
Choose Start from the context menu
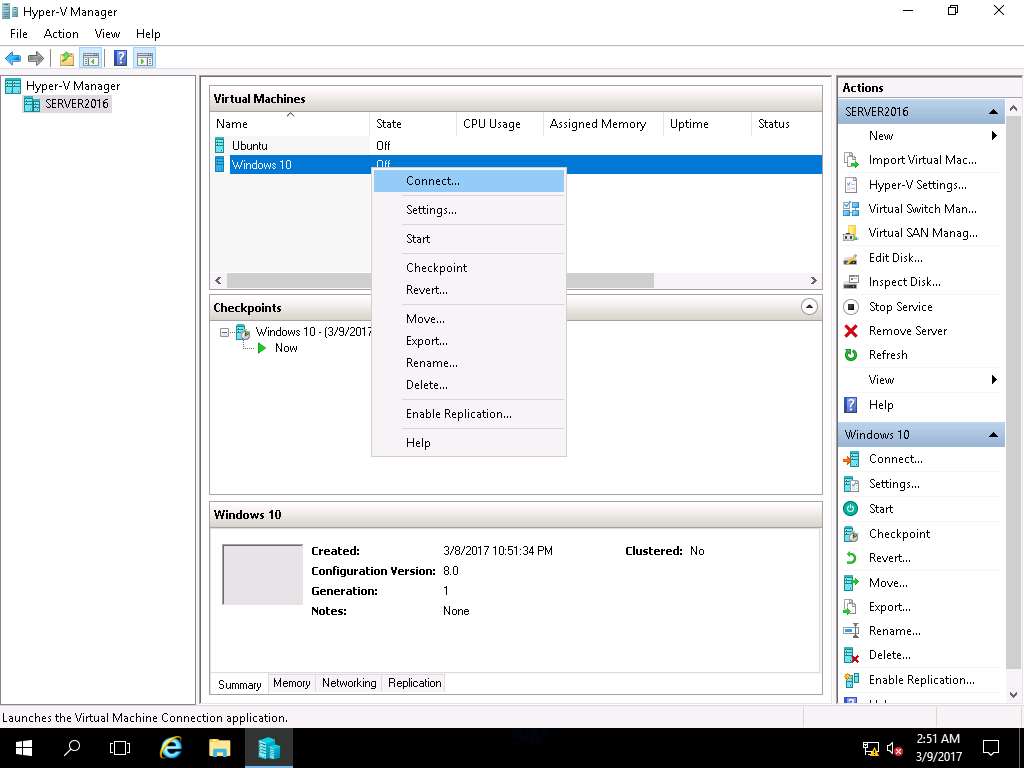pos(468,239)
